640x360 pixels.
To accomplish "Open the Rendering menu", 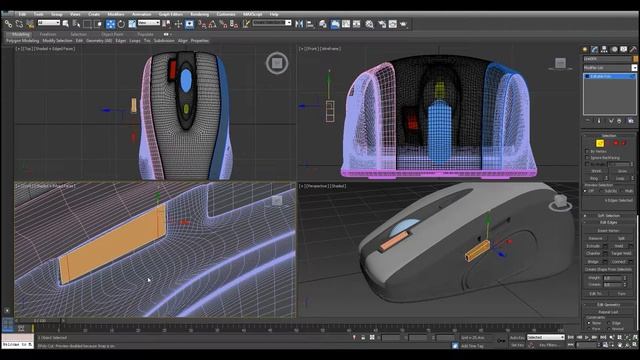I will [200, 14].
